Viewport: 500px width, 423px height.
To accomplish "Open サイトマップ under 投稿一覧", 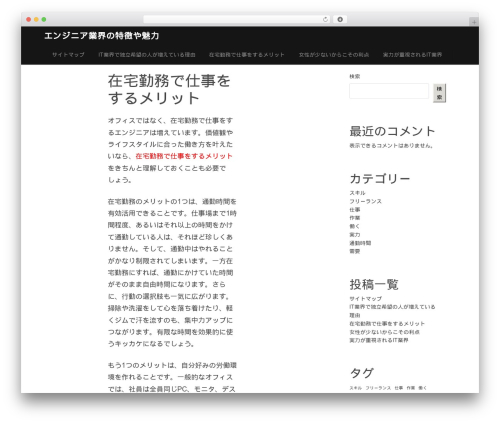I will point(365,299).
